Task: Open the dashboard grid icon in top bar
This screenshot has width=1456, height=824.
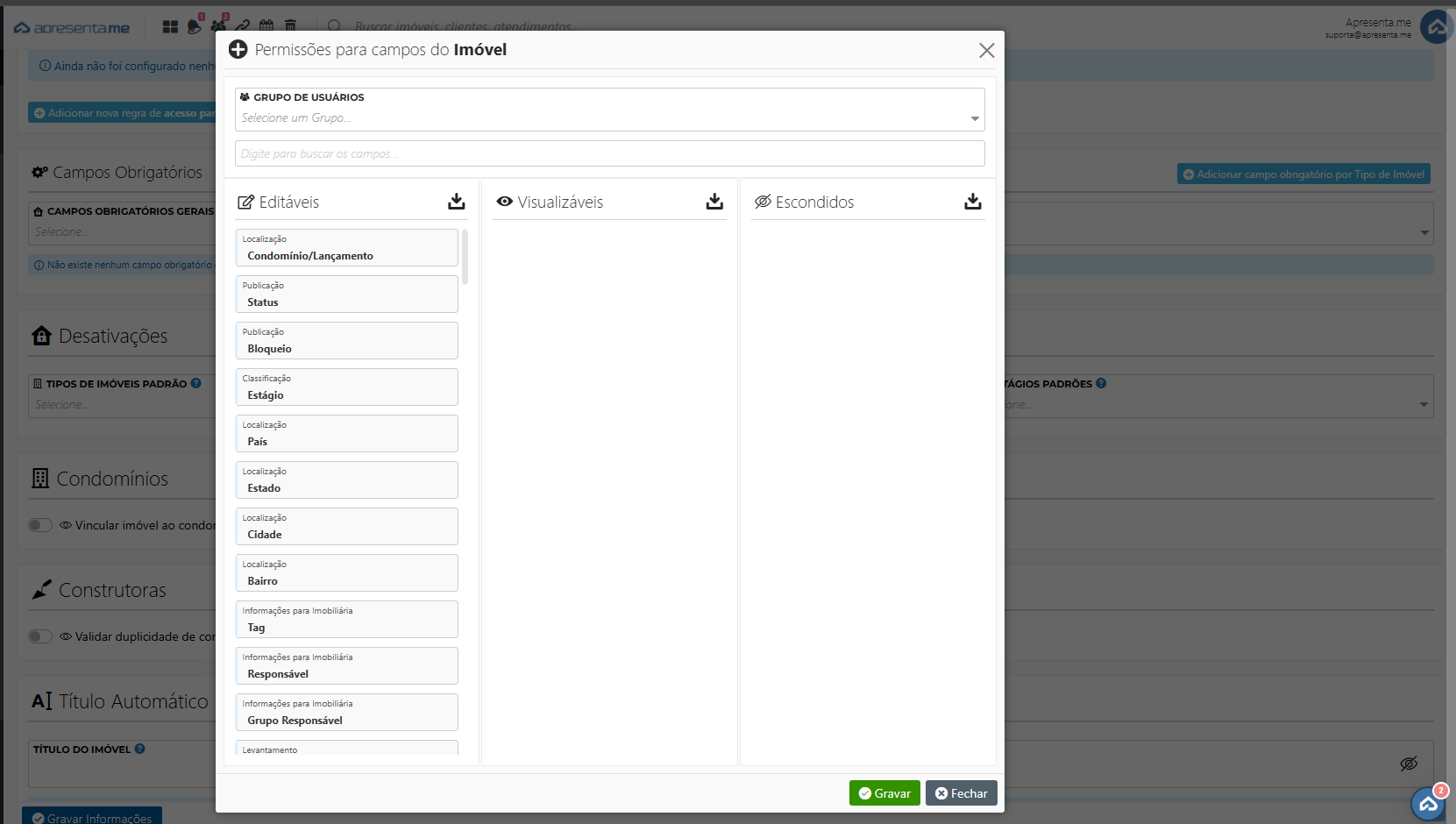Action: [x=170, y=27]
